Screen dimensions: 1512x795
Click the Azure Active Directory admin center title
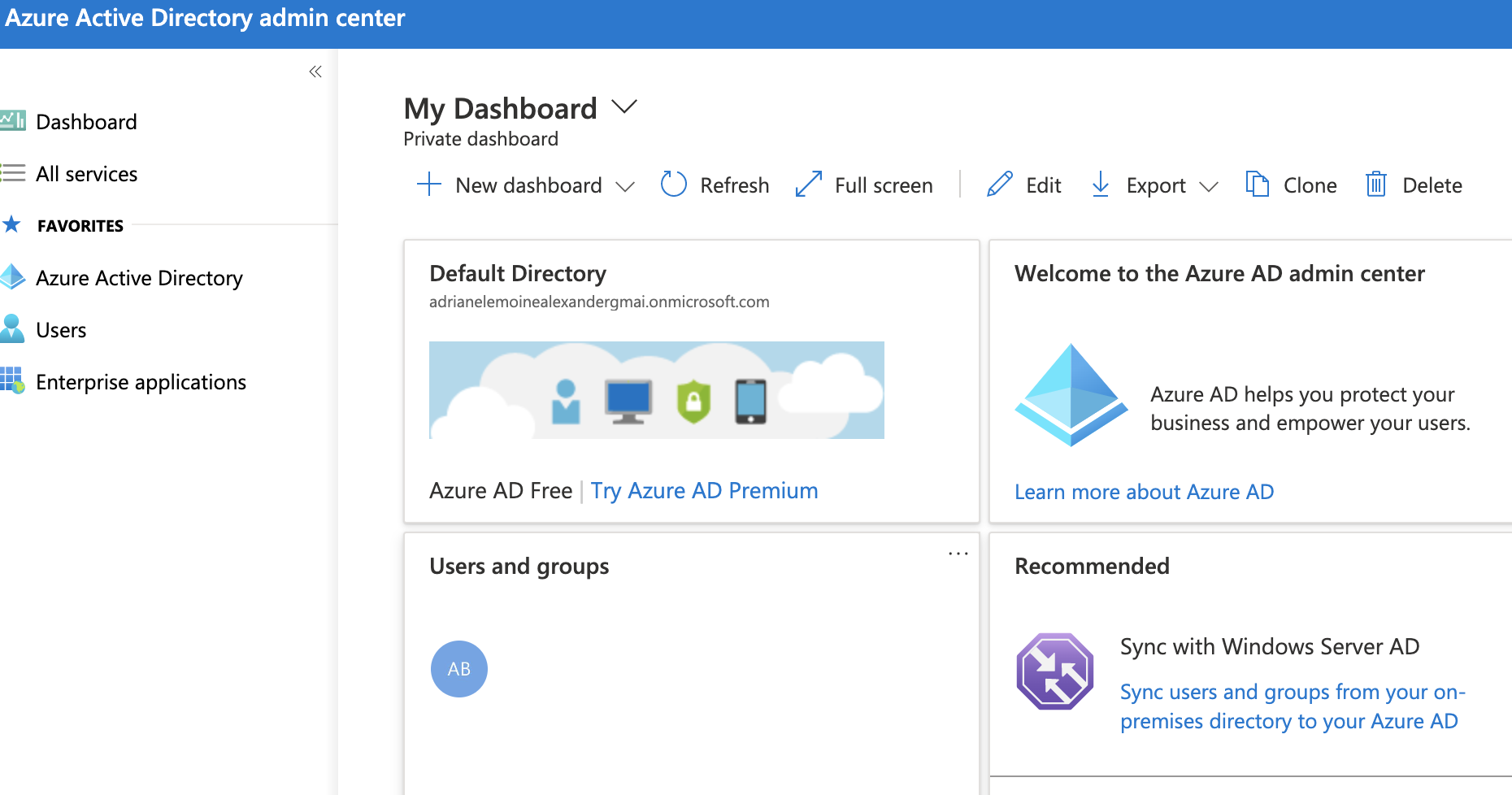point(205,18)
